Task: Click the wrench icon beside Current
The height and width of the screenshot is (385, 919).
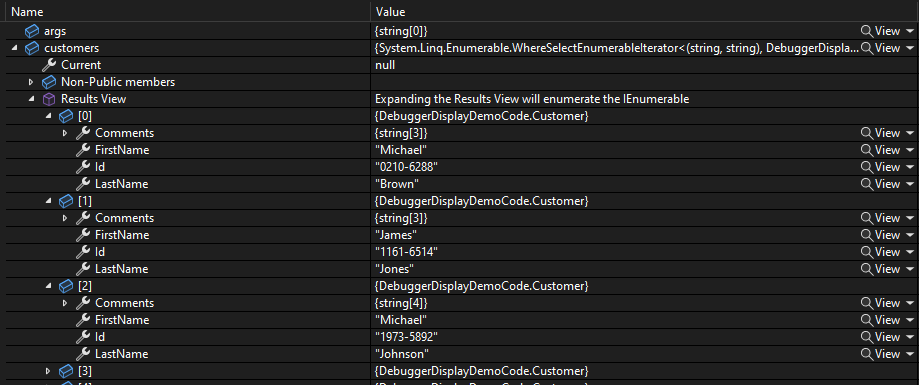Action: click(x=49, y=65)
